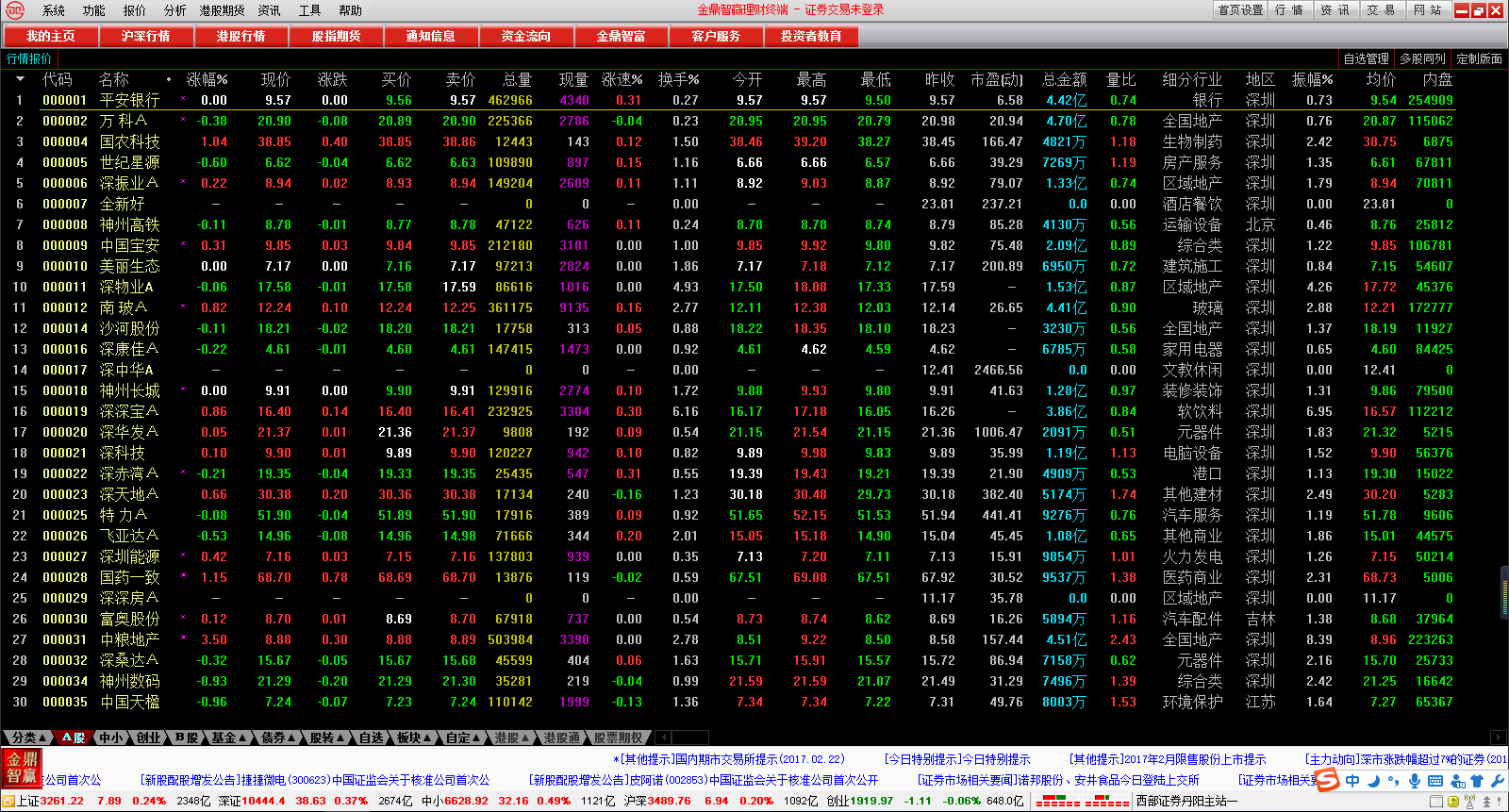Sort by the 总金额 column header
This screenshot has height=812, width=1509.
(1065, 79)
